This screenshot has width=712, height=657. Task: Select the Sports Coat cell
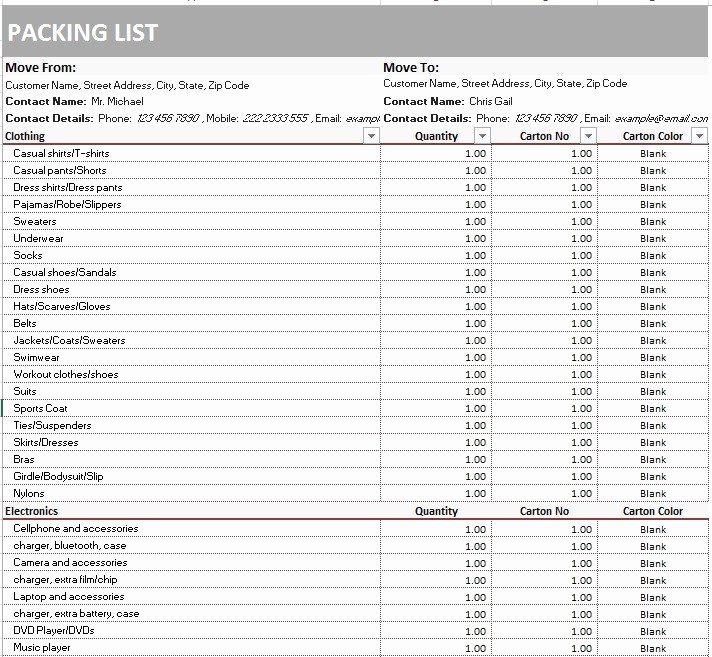coord(192,408)
